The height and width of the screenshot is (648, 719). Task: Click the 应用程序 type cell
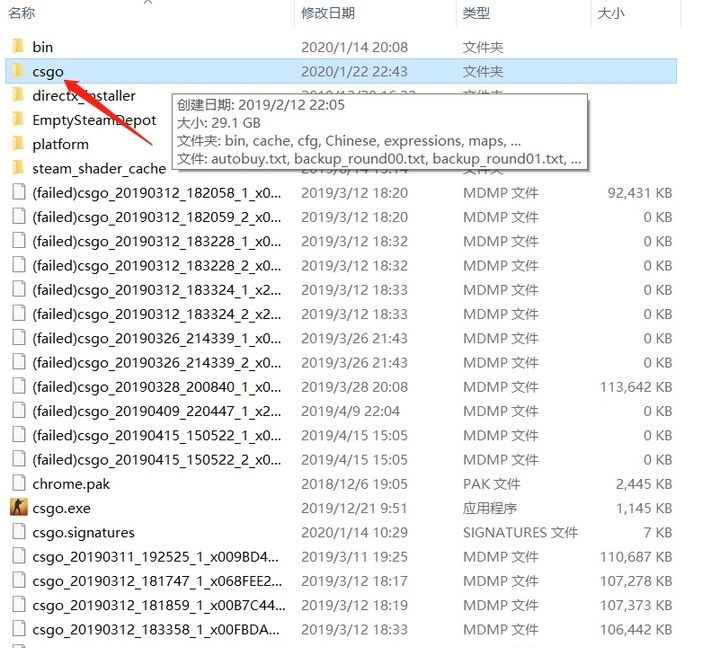(x=490, y=508)
